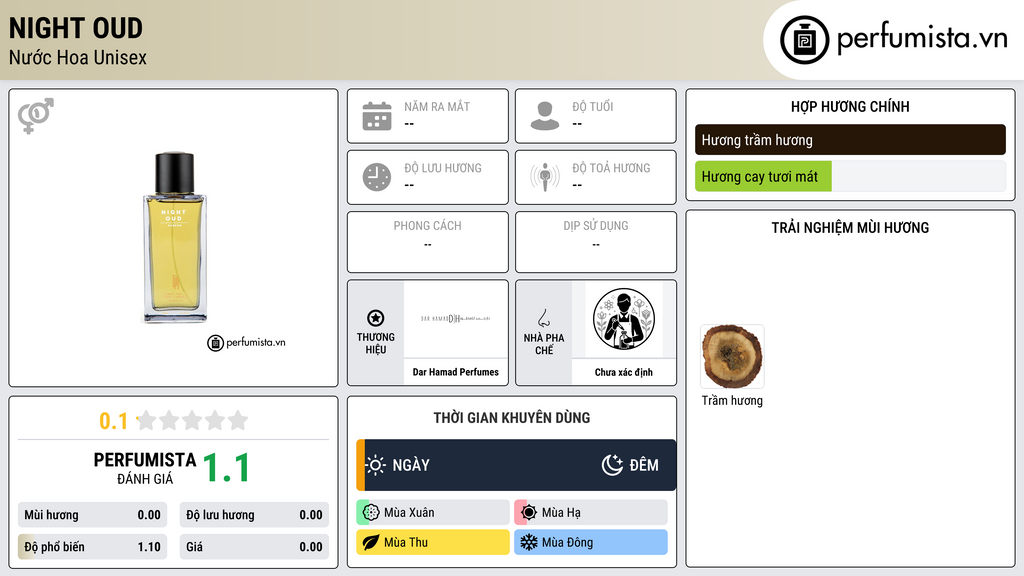The width and height of the screenshot is (1024, 576).
Task: Click the Chưa xác định perfumer label
Action: tap(624, 372)
